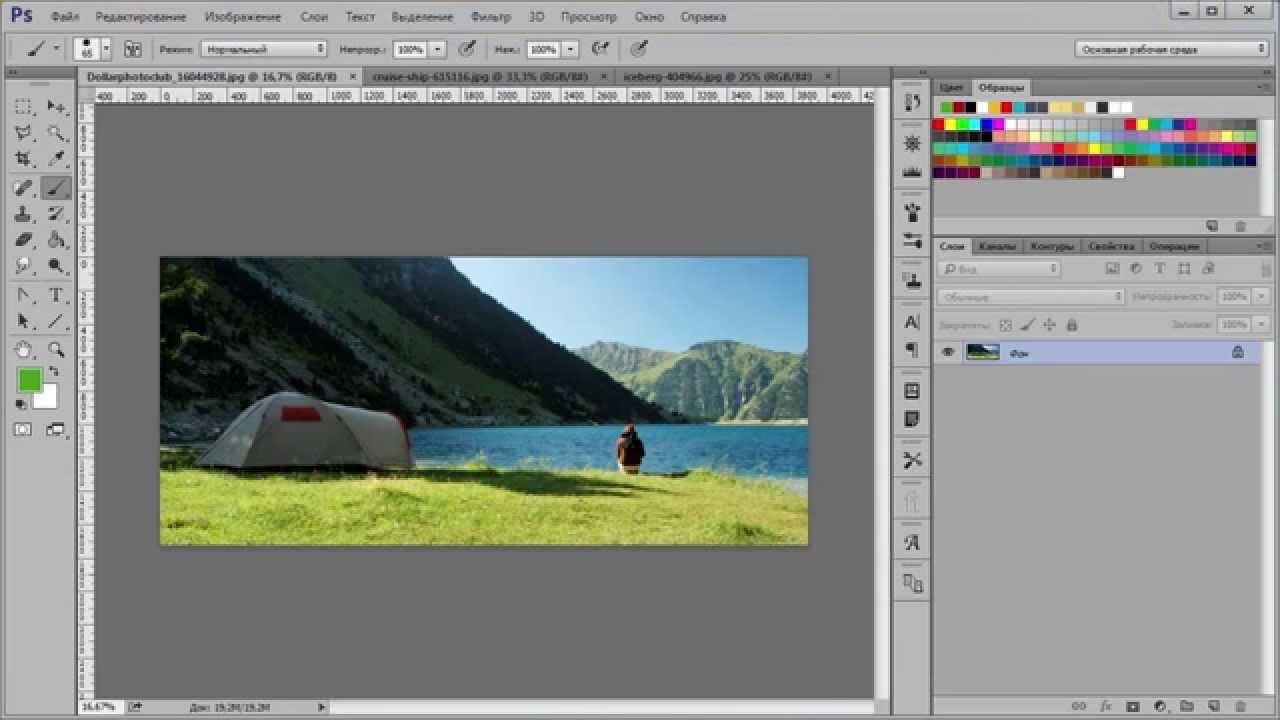Viewport: 1280px width, 720px height.
Task: Open the workspace switcher dropdown
Action: click(x=1172, y=48)
